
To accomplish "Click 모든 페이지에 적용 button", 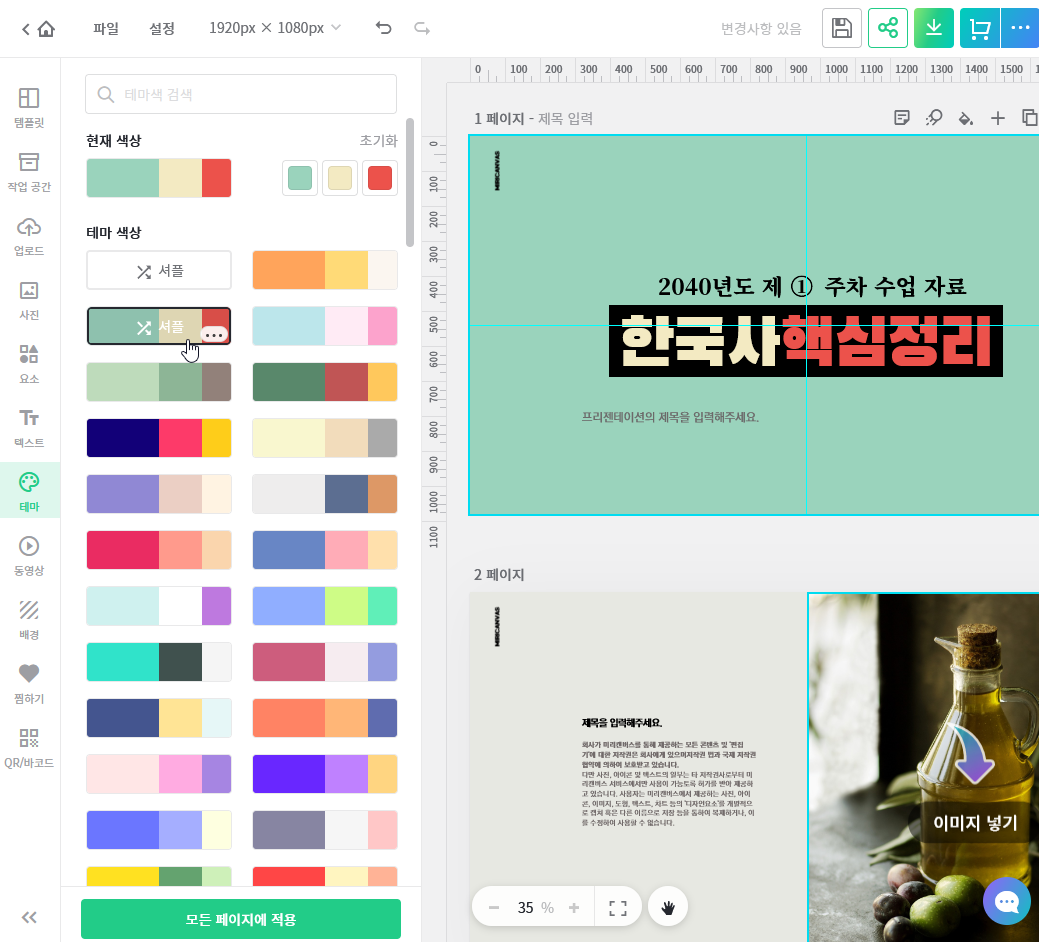I will click(241, 919).
